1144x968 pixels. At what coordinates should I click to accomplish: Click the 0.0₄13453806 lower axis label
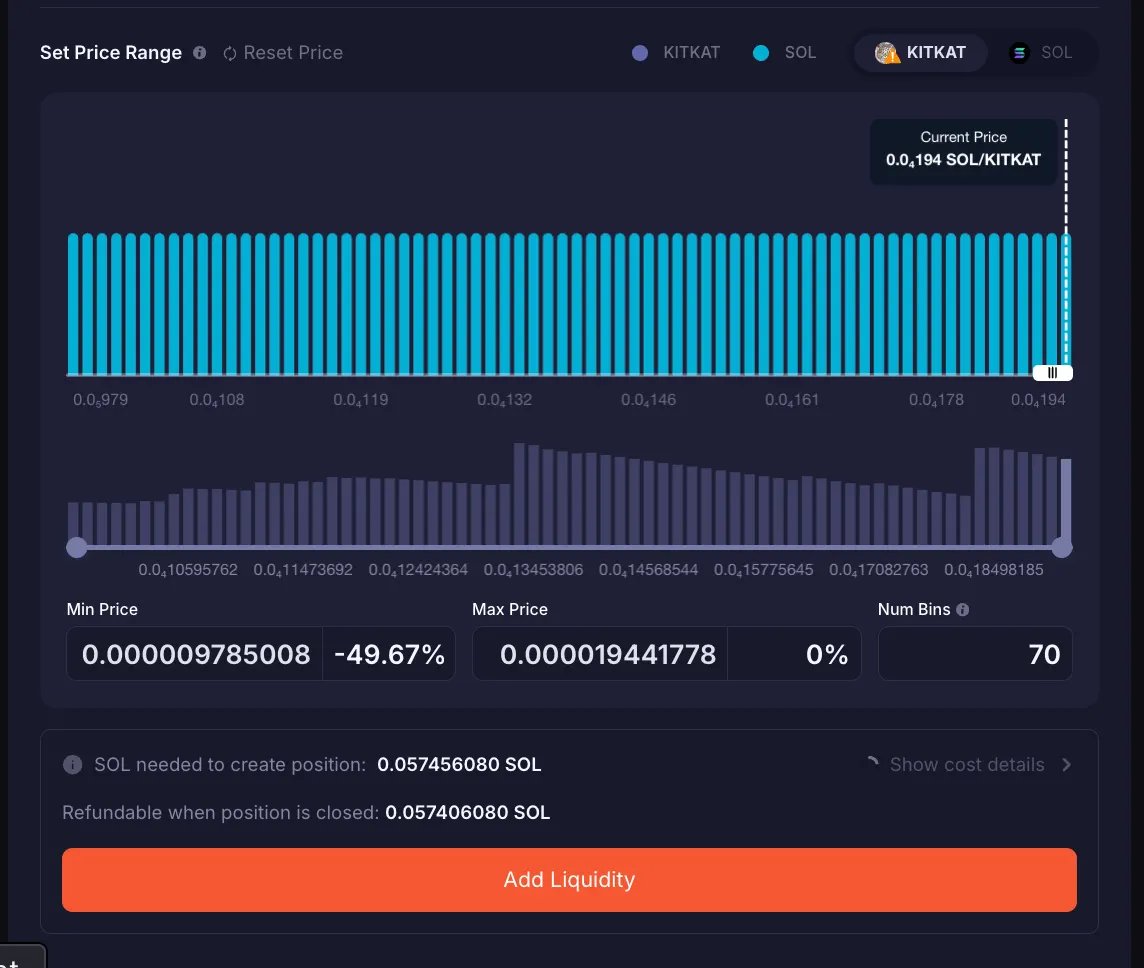pos(533,570)
